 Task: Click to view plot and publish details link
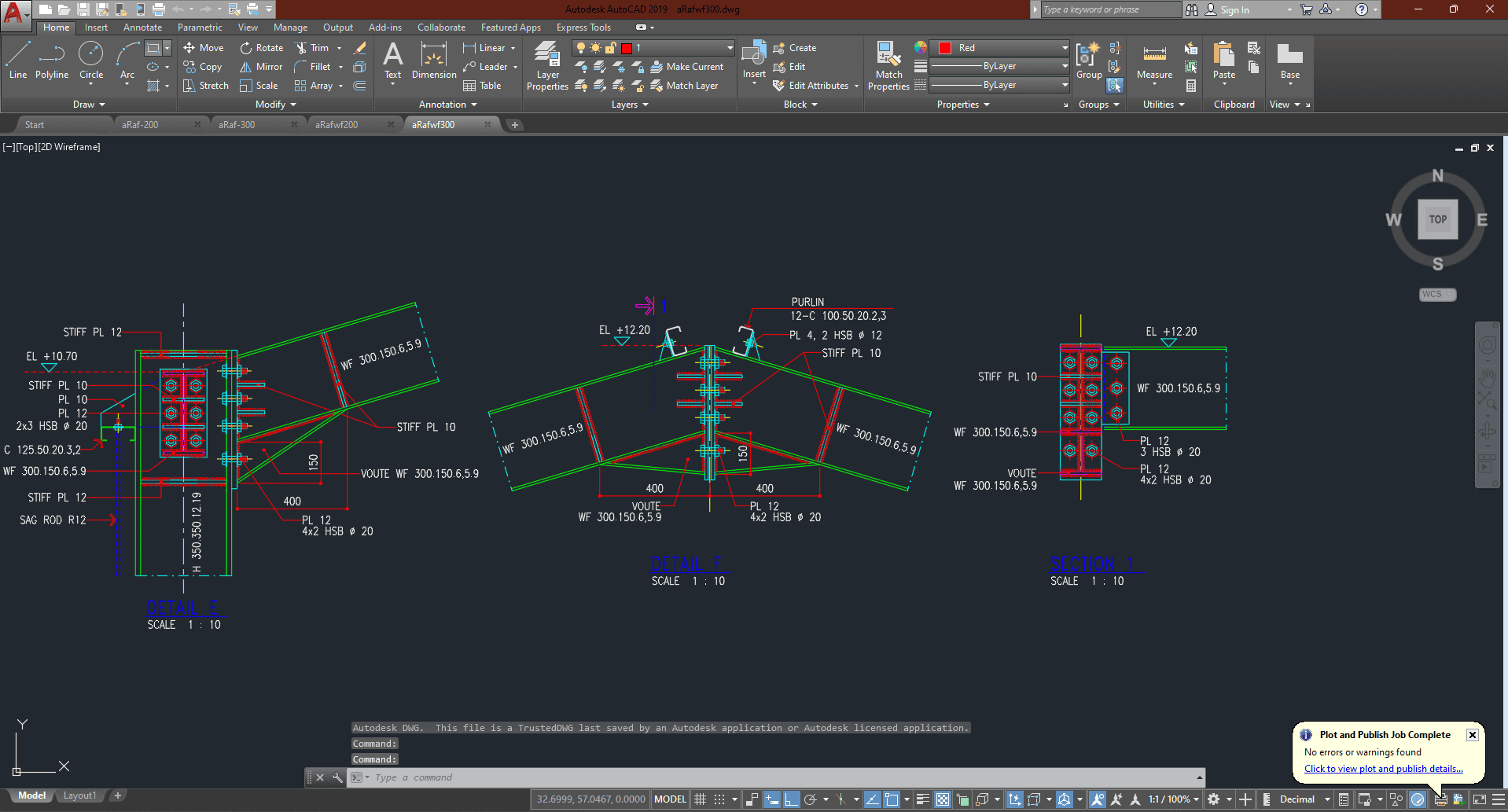pos(1383,769)
